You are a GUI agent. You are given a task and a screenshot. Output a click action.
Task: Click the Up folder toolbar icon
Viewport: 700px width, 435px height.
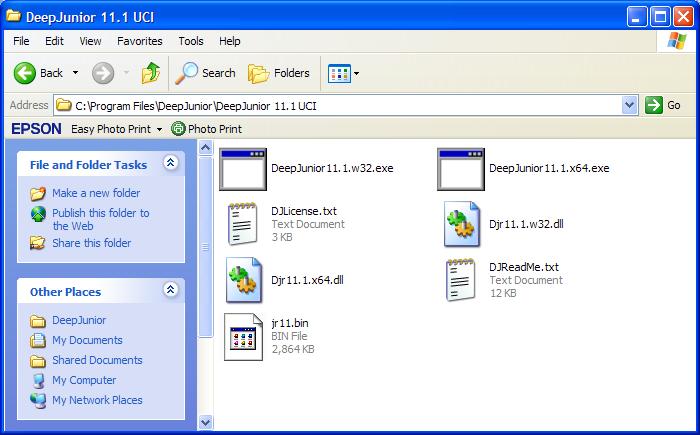coord(151,73)
